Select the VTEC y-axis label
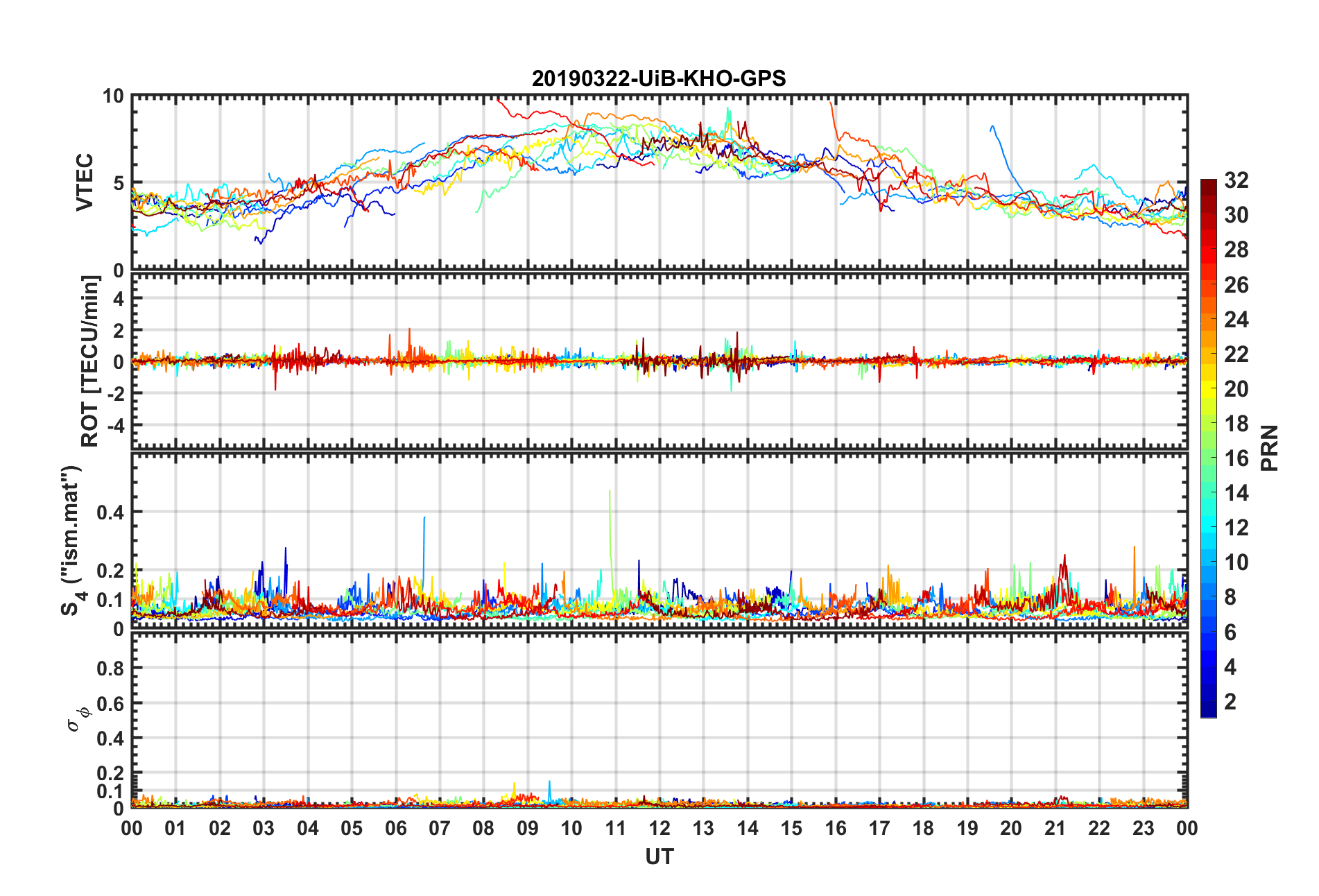 pos(85,182)
